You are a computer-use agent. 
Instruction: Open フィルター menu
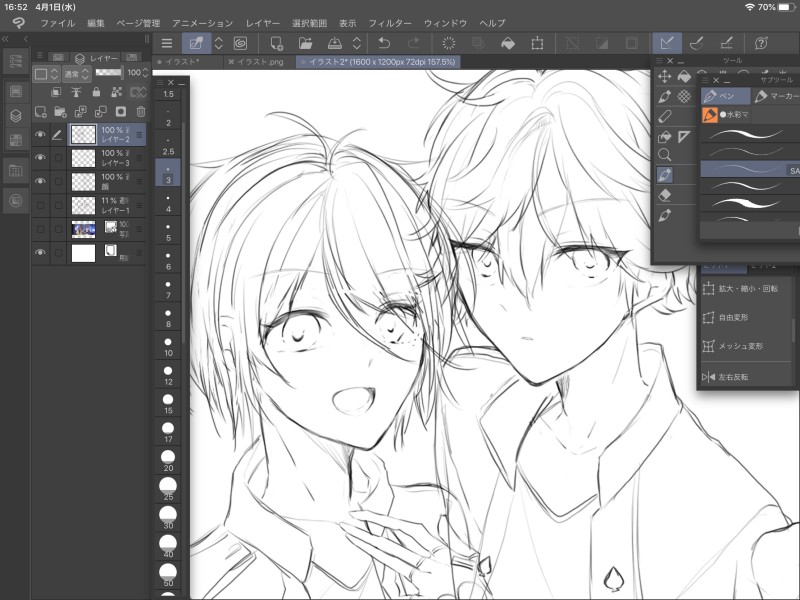390,23
